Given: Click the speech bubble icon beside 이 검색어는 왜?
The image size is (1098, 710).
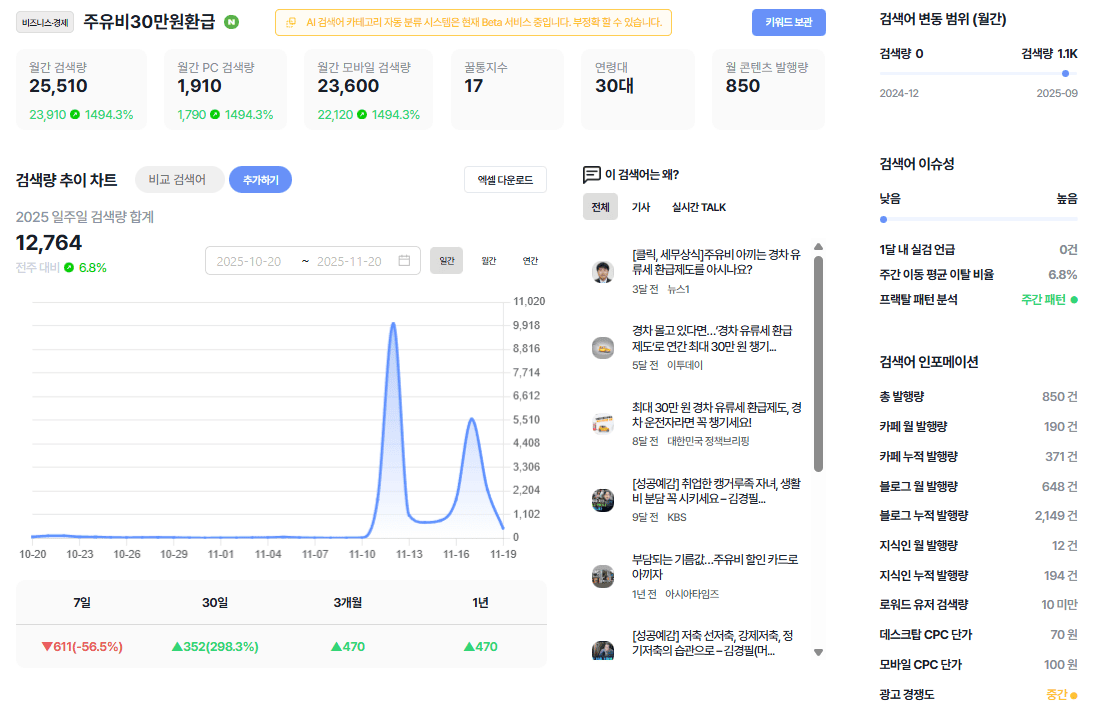Looking at the screenshot, I should click(x=592, y=174).
